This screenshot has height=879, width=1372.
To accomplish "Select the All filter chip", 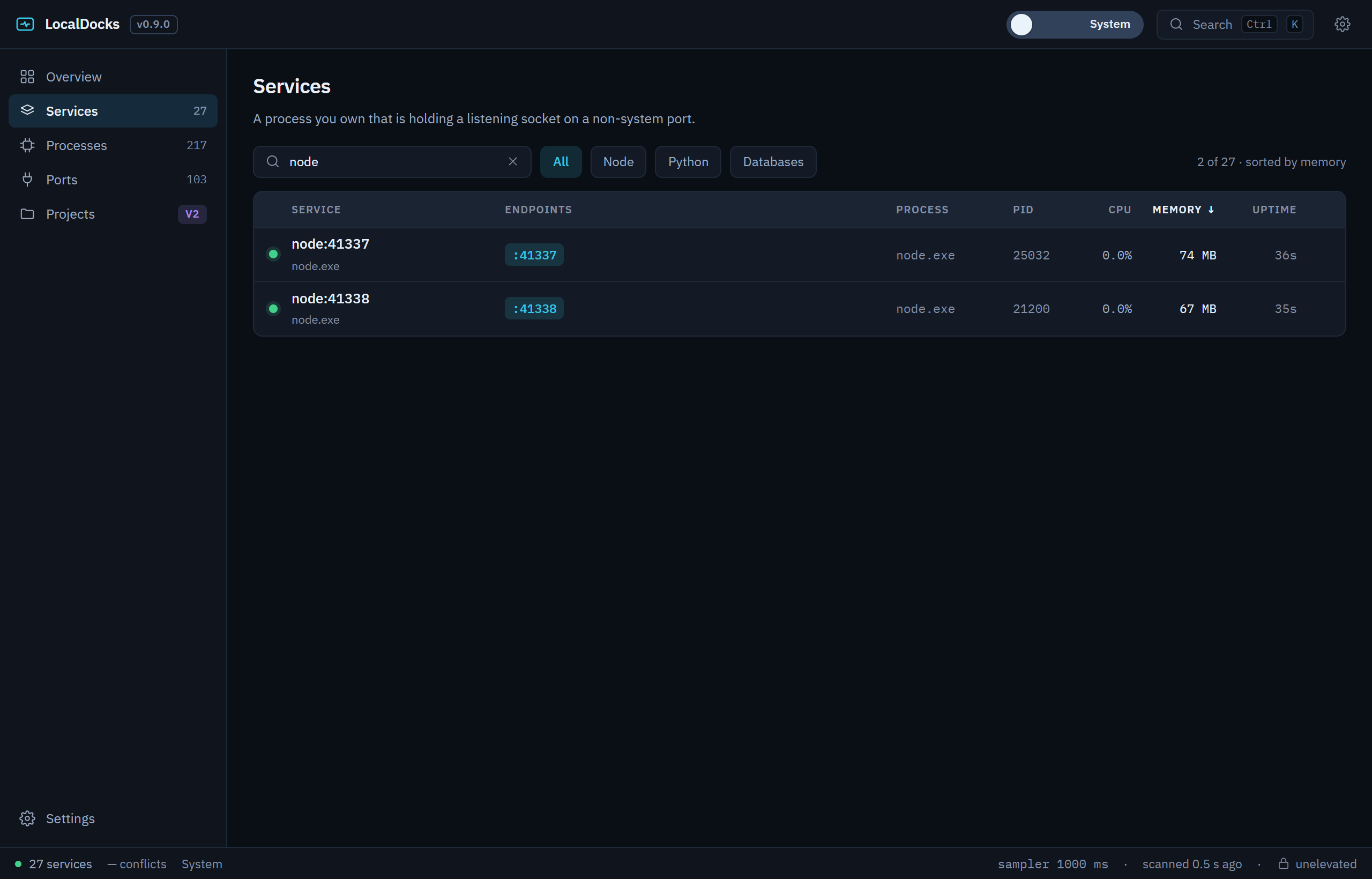I will pyautogui.click(x=561, y=161).
